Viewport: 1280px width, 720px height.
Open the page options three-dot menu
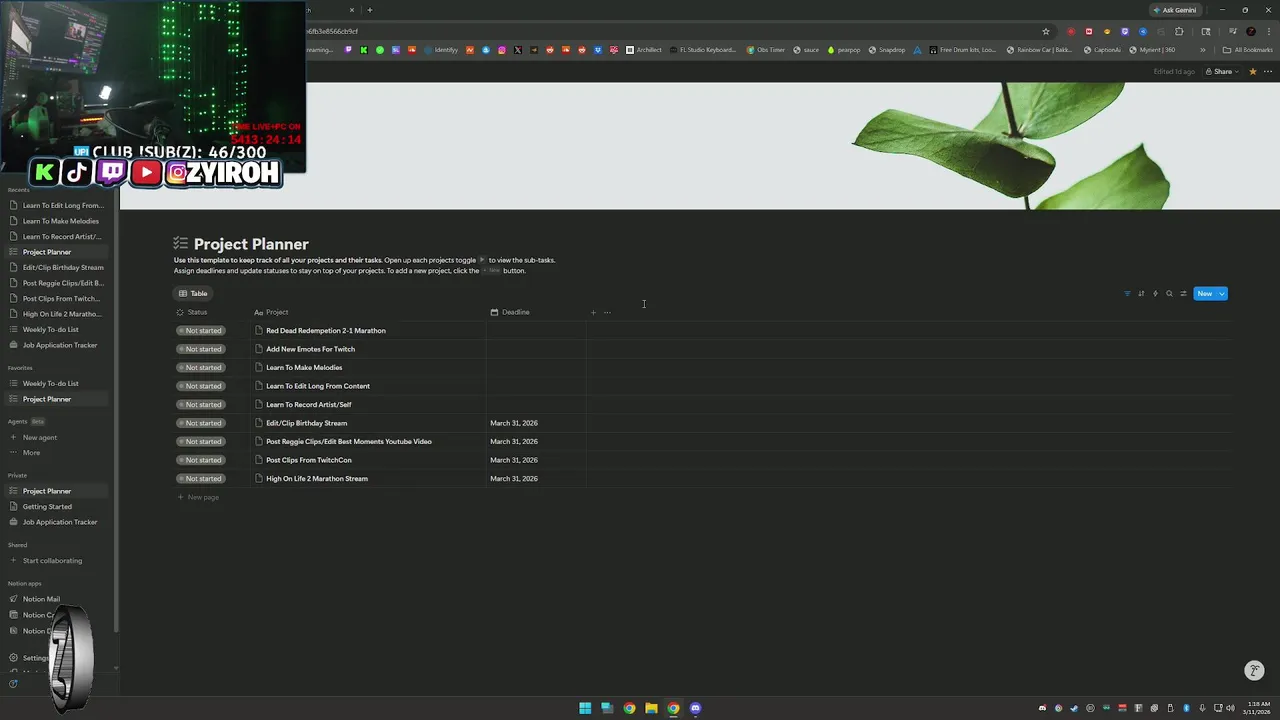(x=1268, y=72)
